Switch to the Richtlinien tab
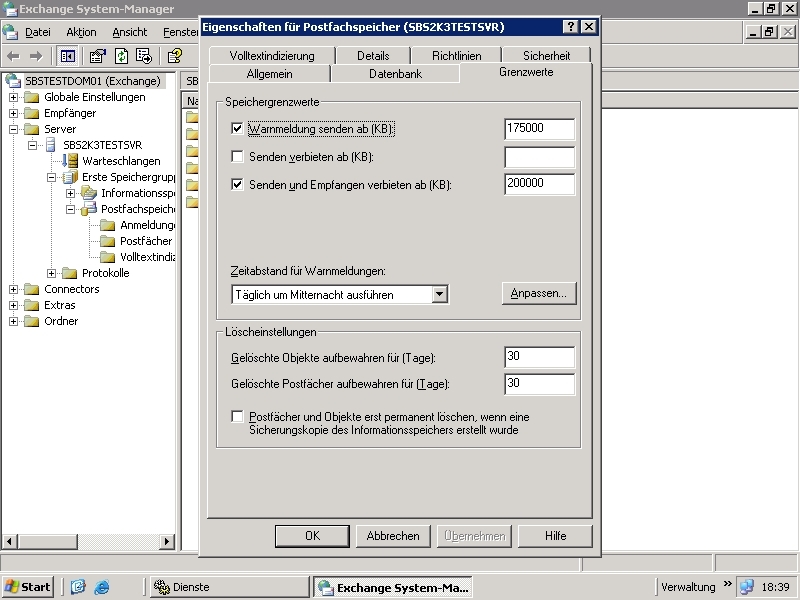The height and width of the screenshot is (600, 800). [457, 56]
